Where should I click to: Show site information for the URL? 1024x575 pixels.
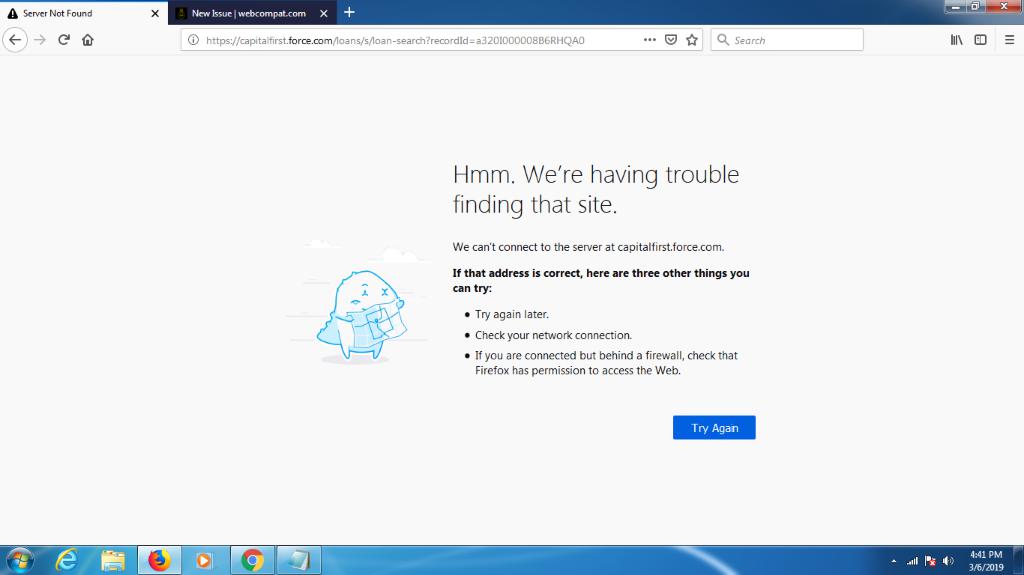pyautogui.click(x=193, y=40)
